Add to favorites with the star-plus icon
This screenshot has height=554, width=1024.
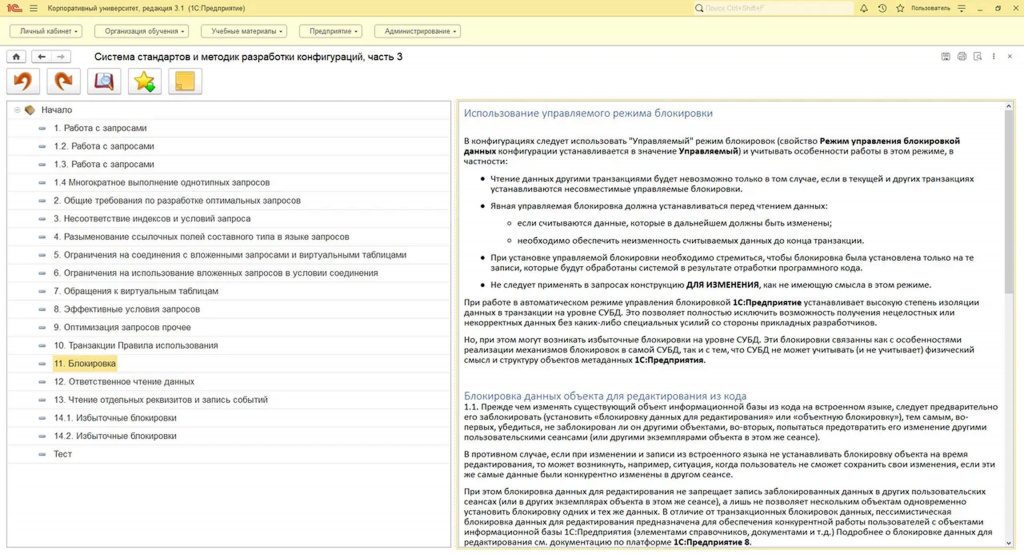[144, 81]
